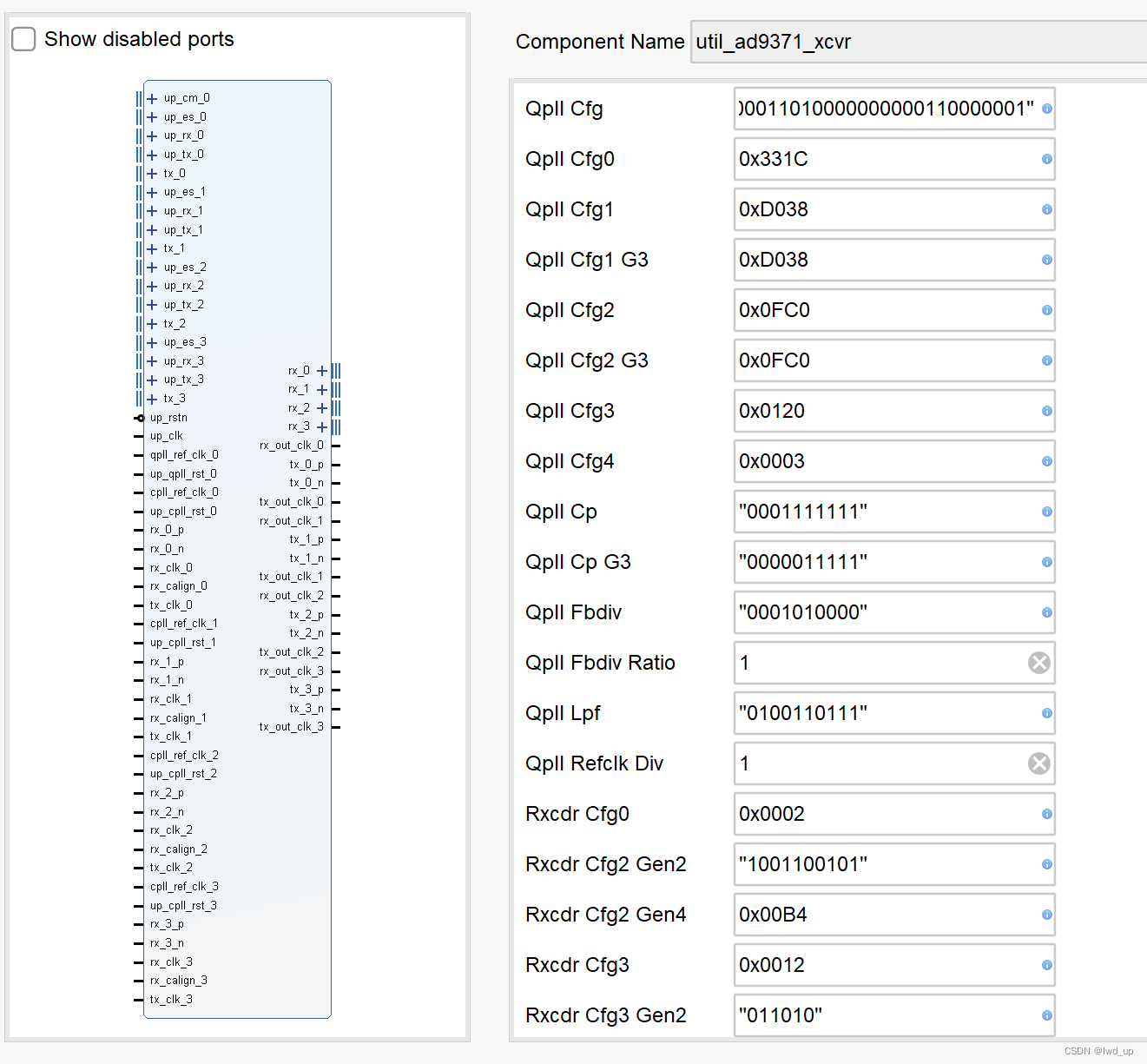Screen dimensions: 1147x1064
Task: Edit the Component Name field
Action: click(x=919, y=42)
